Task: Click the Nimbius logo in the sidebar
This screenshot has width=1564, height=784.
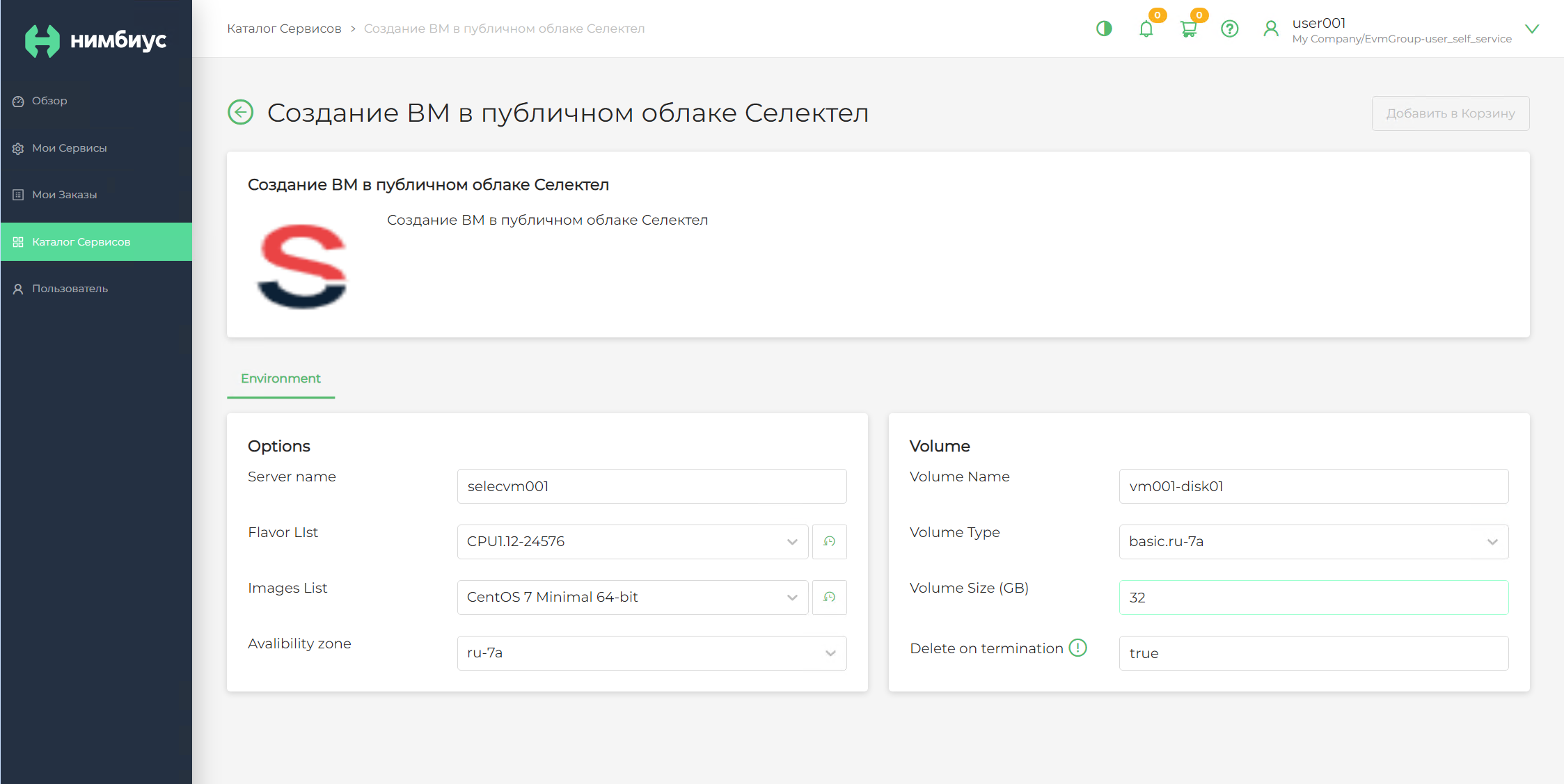Action: point(96,40)
